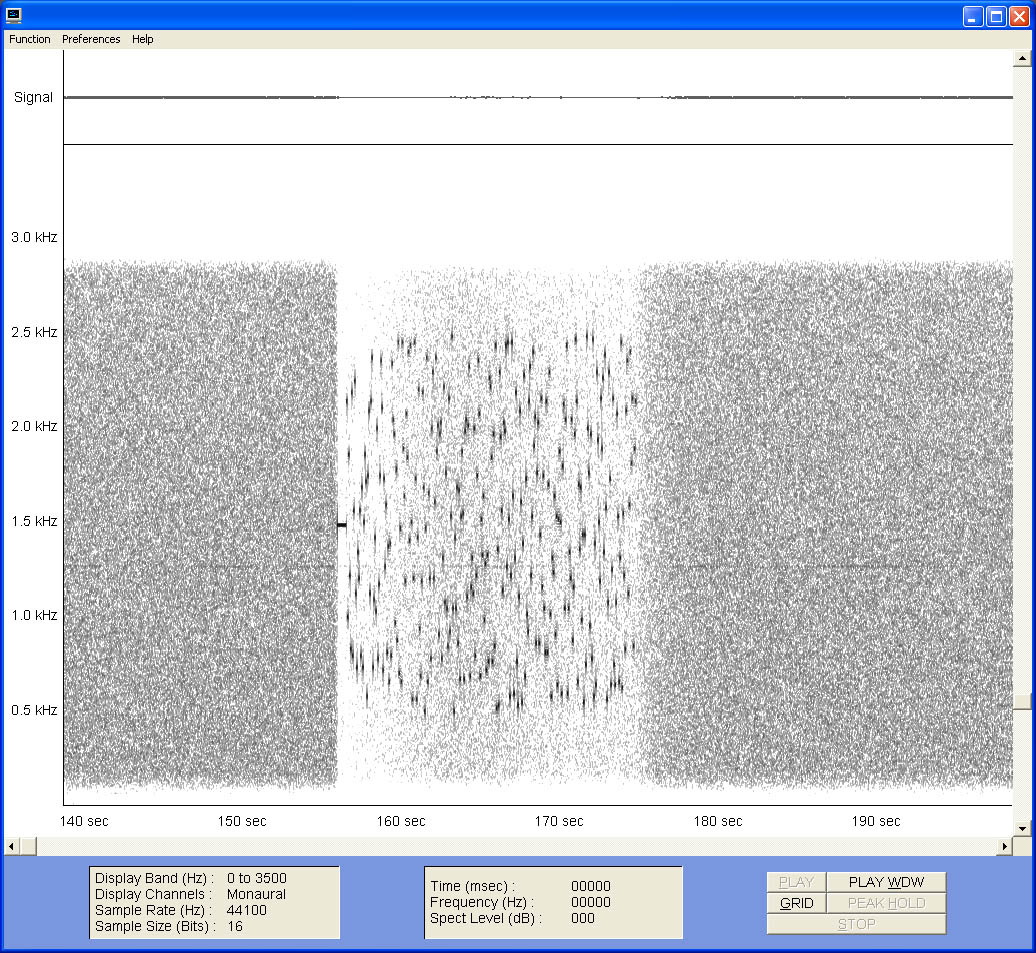Click the PEAK HOLD button

point(886,903)
